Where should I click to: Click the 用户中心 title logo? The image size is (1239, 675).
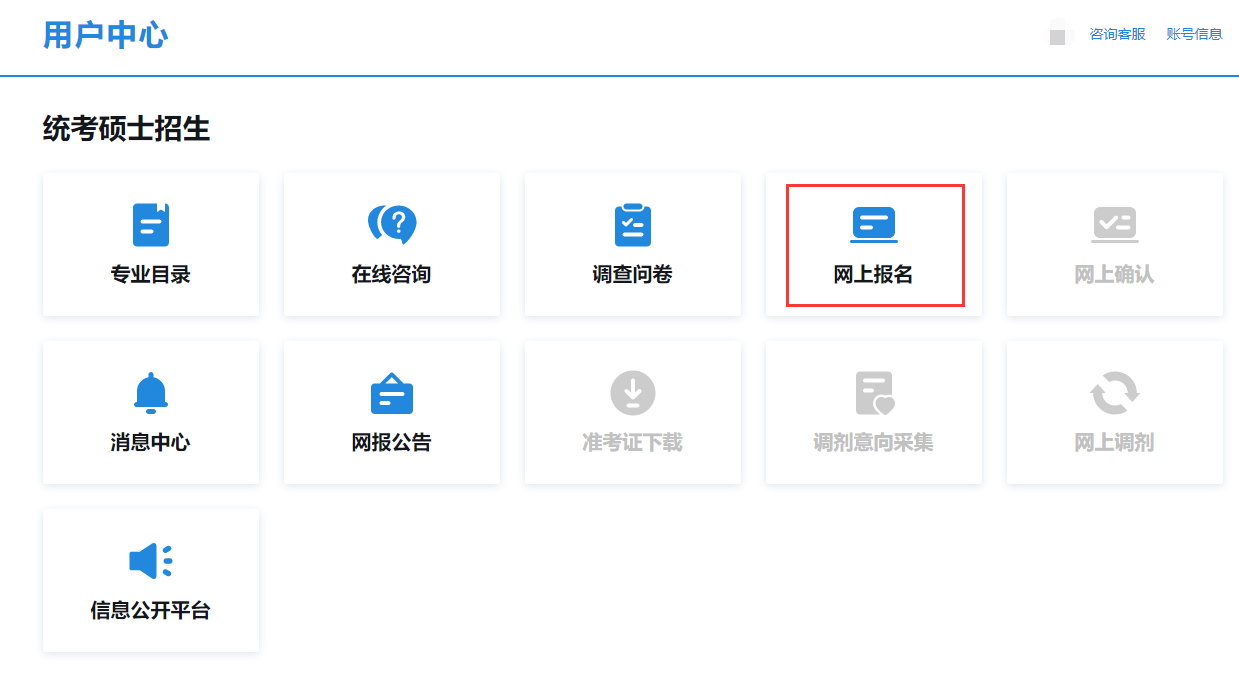105,35
